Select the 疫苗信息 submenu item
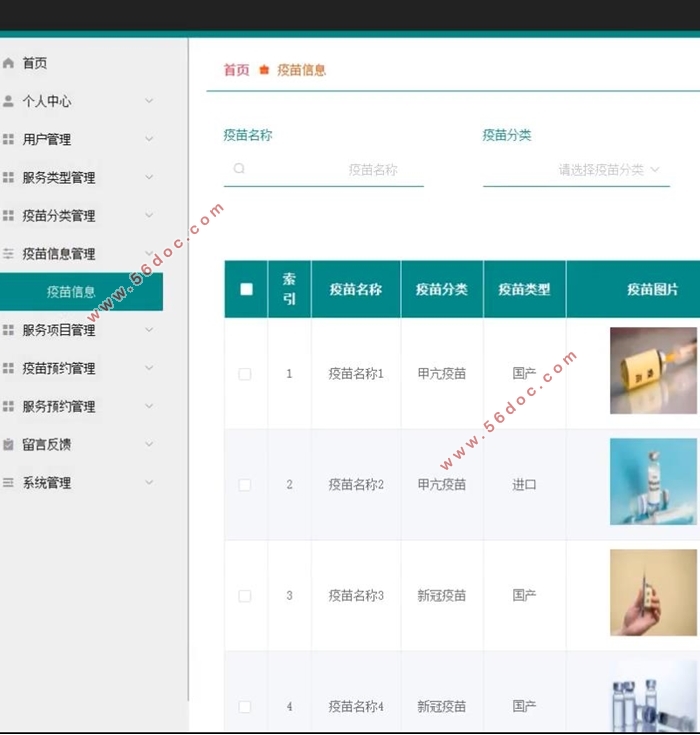 click(x=72, y=292)
